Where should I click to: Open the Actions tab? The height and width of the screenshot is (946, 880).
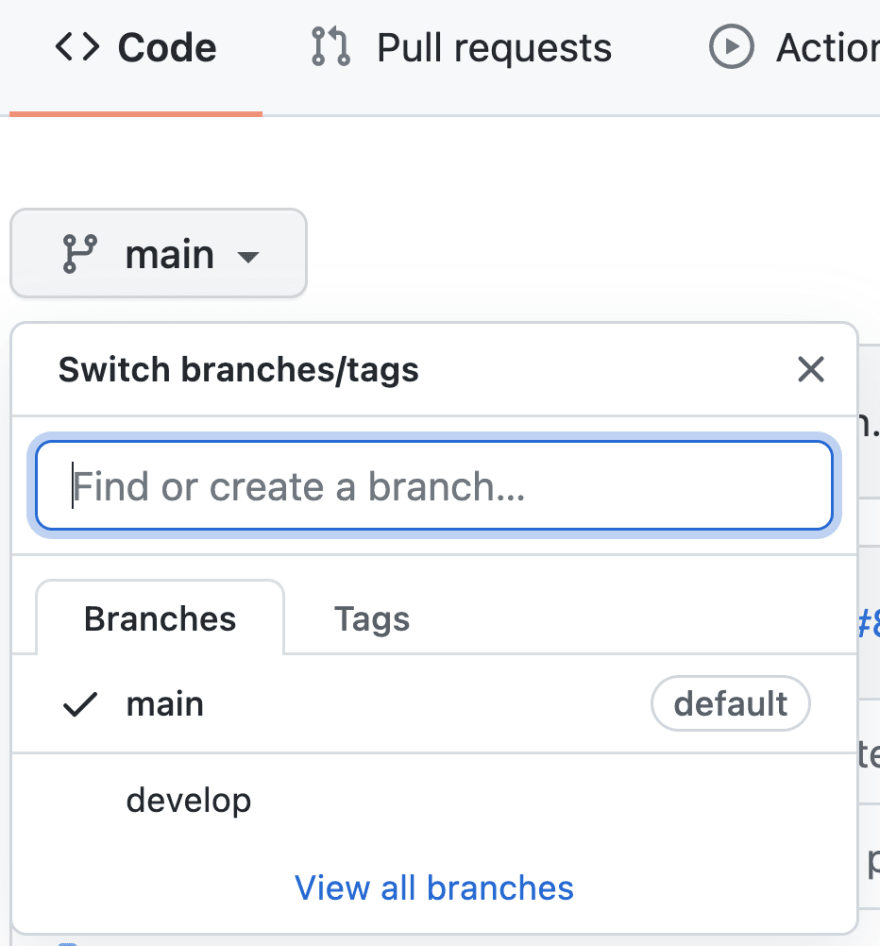(794, 48)
